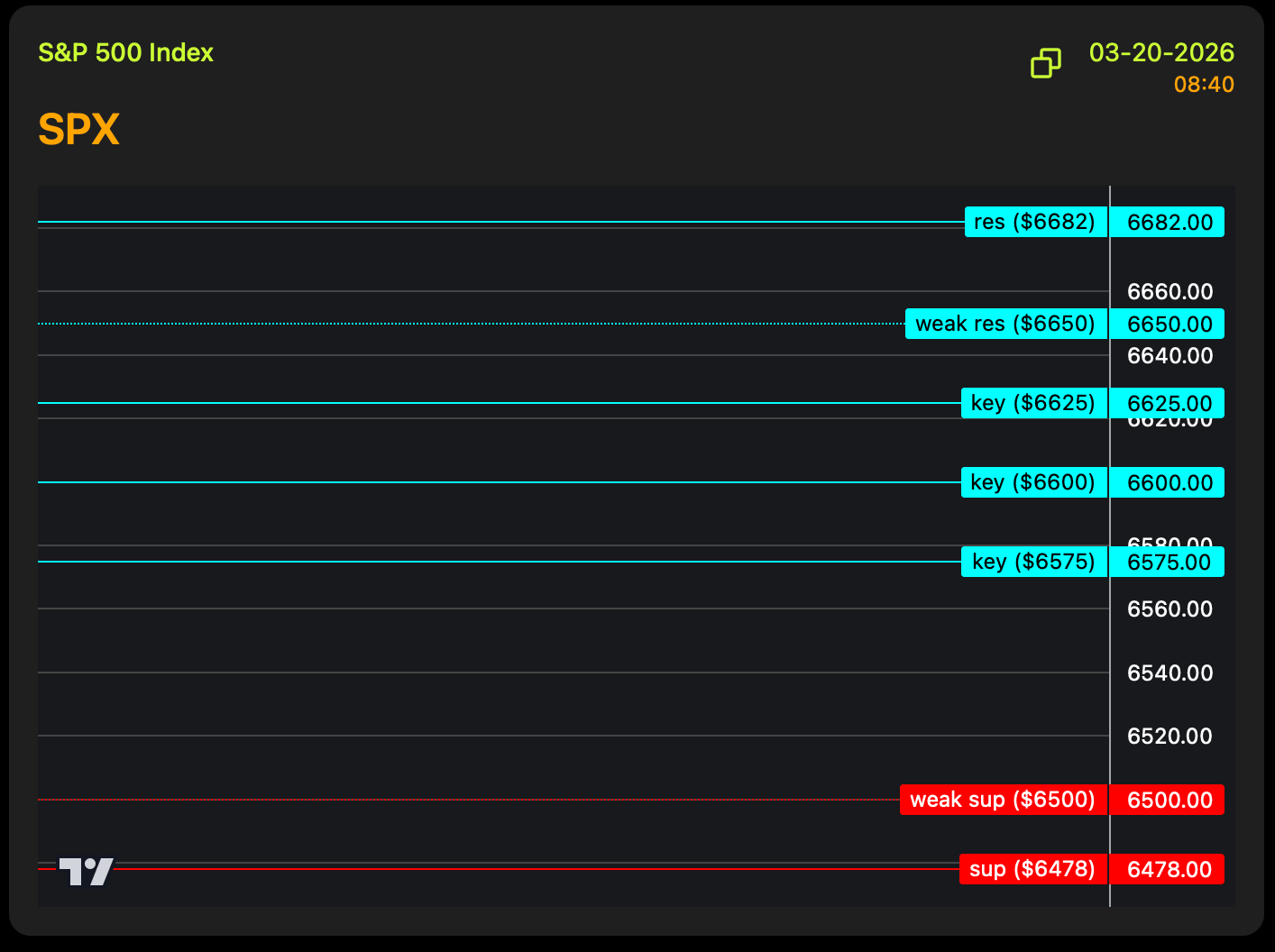
Task: Click the 6600.00 cyan price tag
Action: [x=1169, y=483]
